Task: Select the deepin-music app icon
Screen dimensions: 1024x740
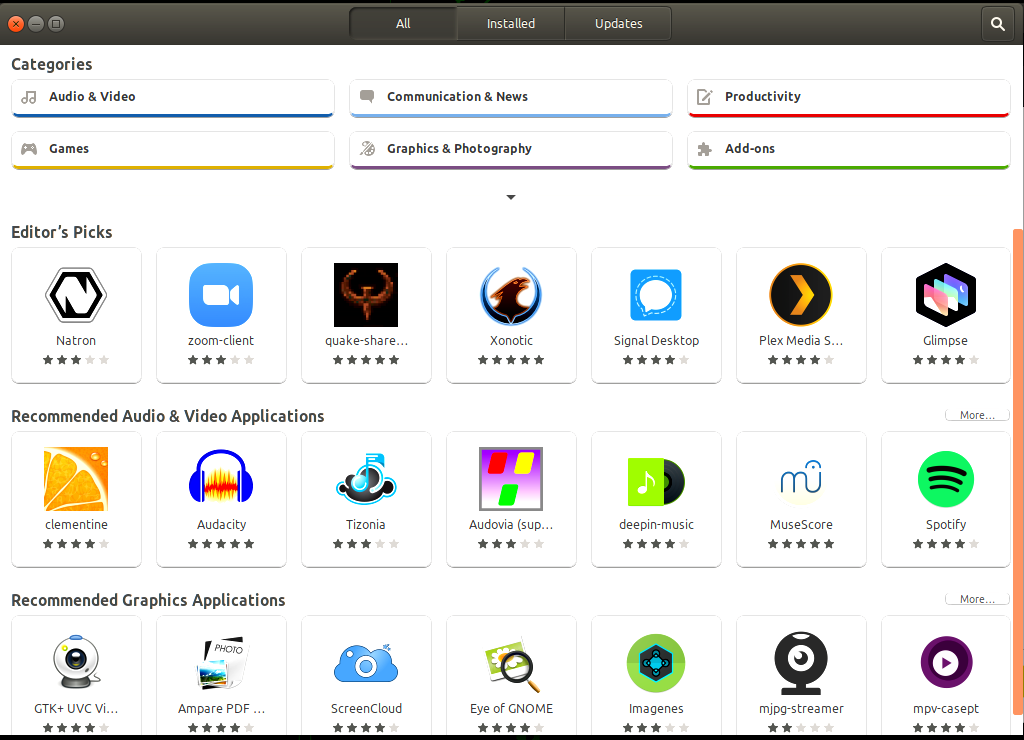Action: pyautogui.click(x=656, y=482)
